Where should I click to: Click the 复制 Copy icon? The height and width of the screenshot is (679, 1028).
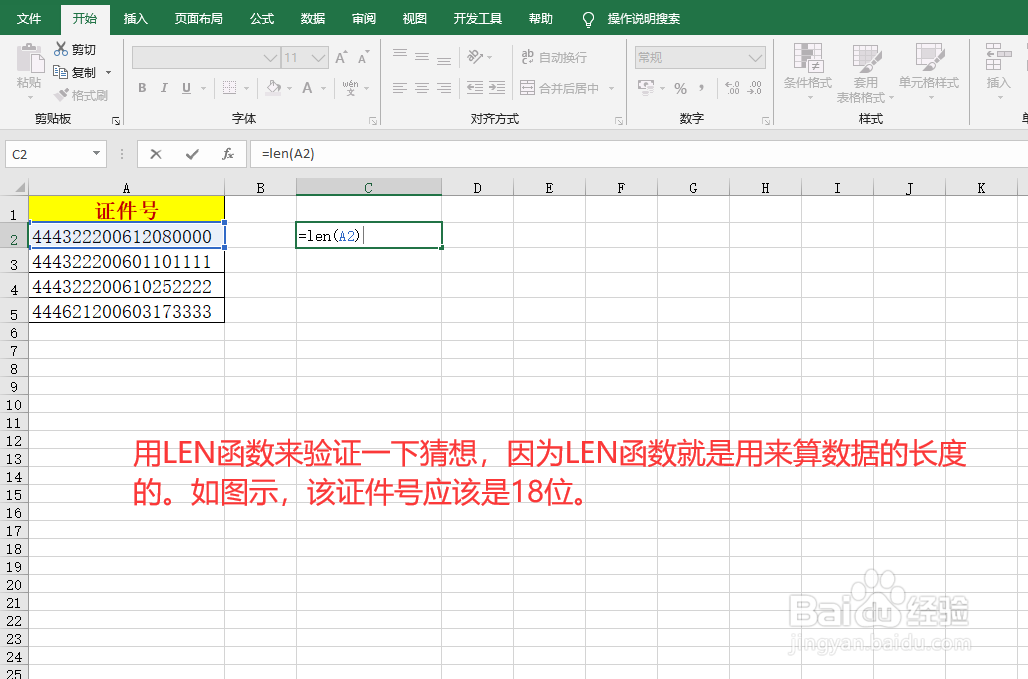60,71
